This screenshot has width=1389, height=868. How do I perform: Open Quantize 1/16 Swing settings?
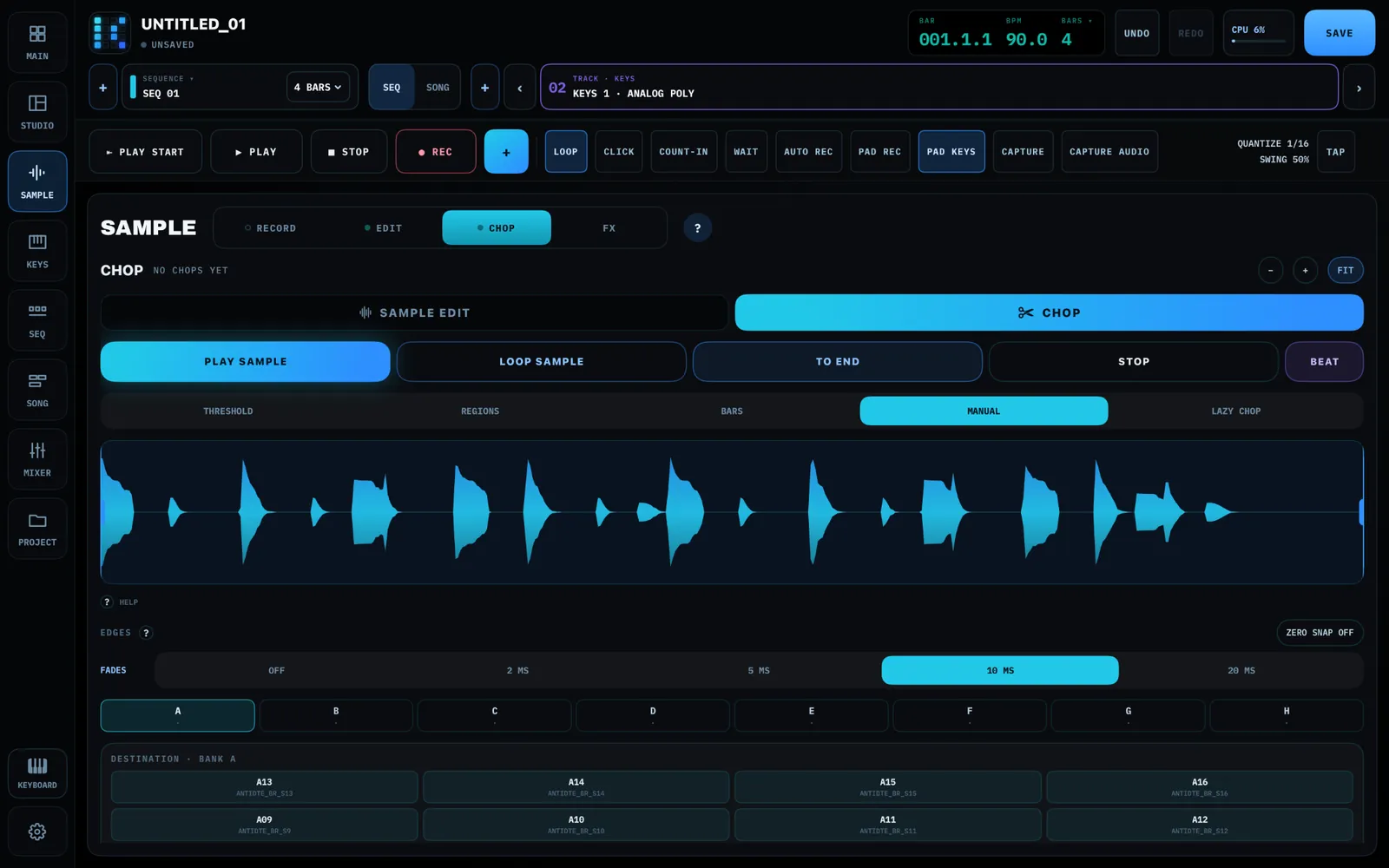pyautogui.click(x=1273, y=152)
